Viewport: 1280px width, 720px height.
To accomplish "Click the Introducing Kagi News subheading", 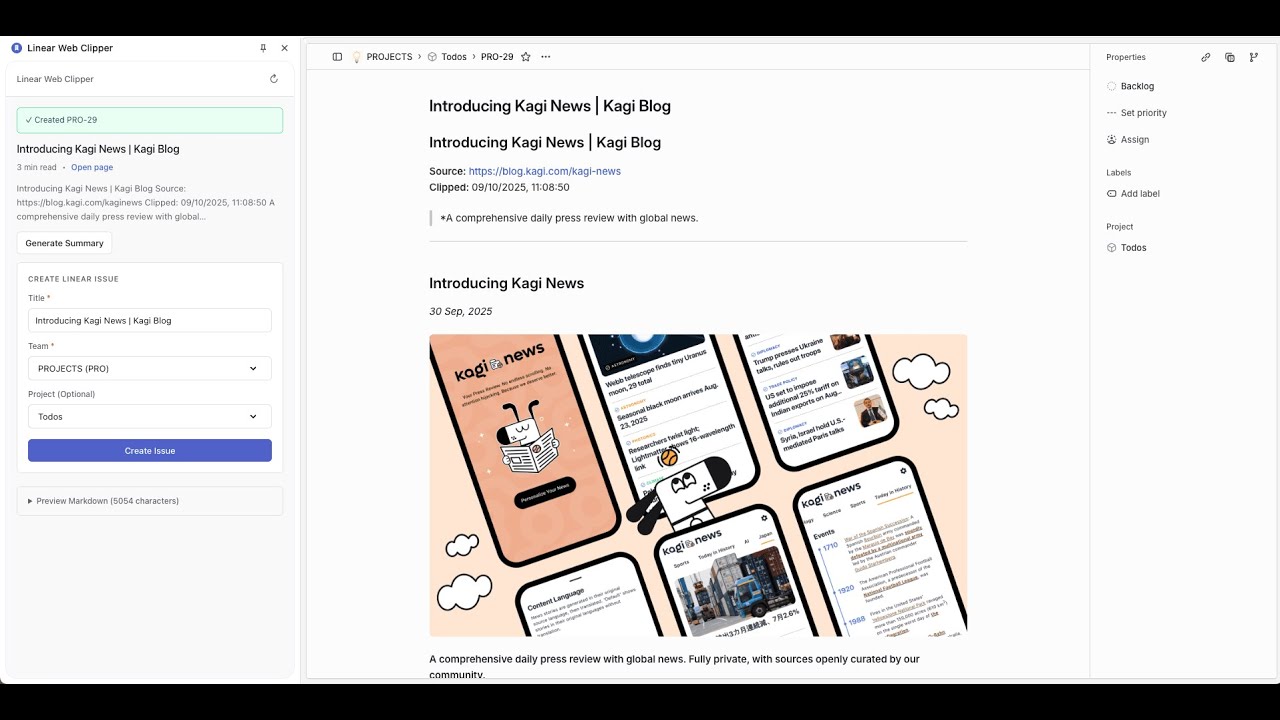I will click(507, 283).
